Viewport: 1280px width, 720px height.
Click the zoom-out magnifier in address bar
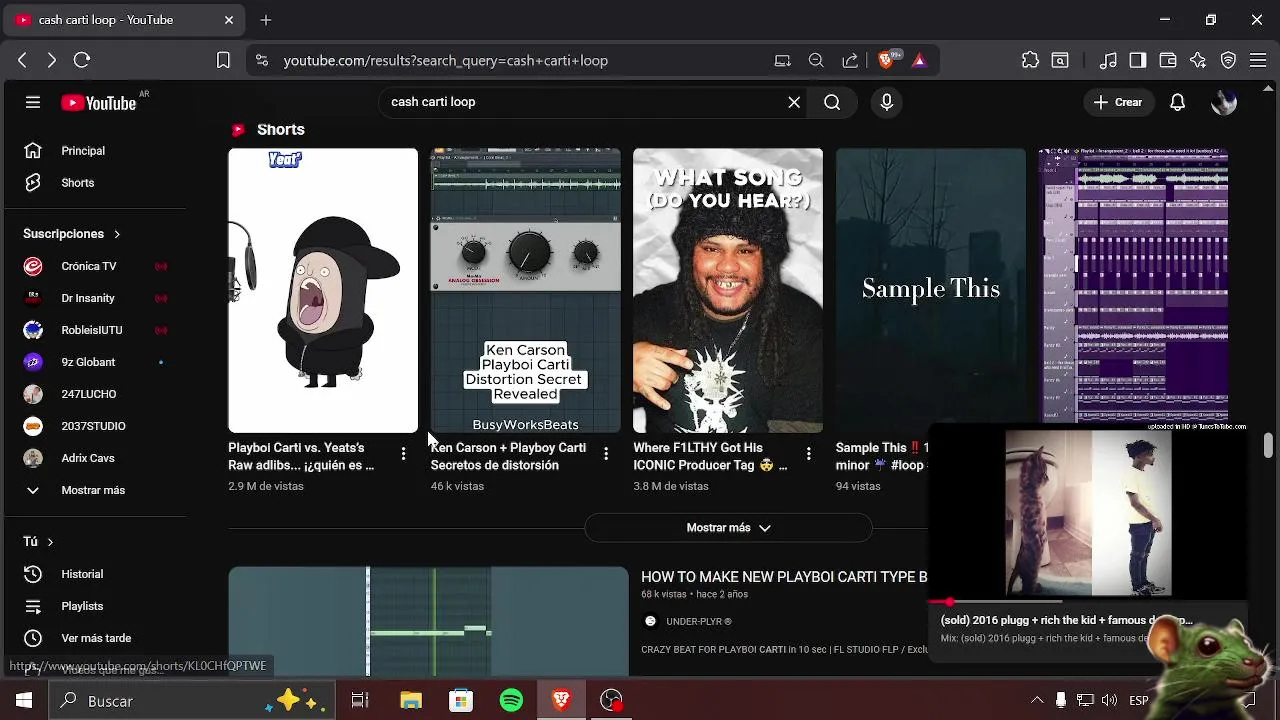[x=816, y=60]
